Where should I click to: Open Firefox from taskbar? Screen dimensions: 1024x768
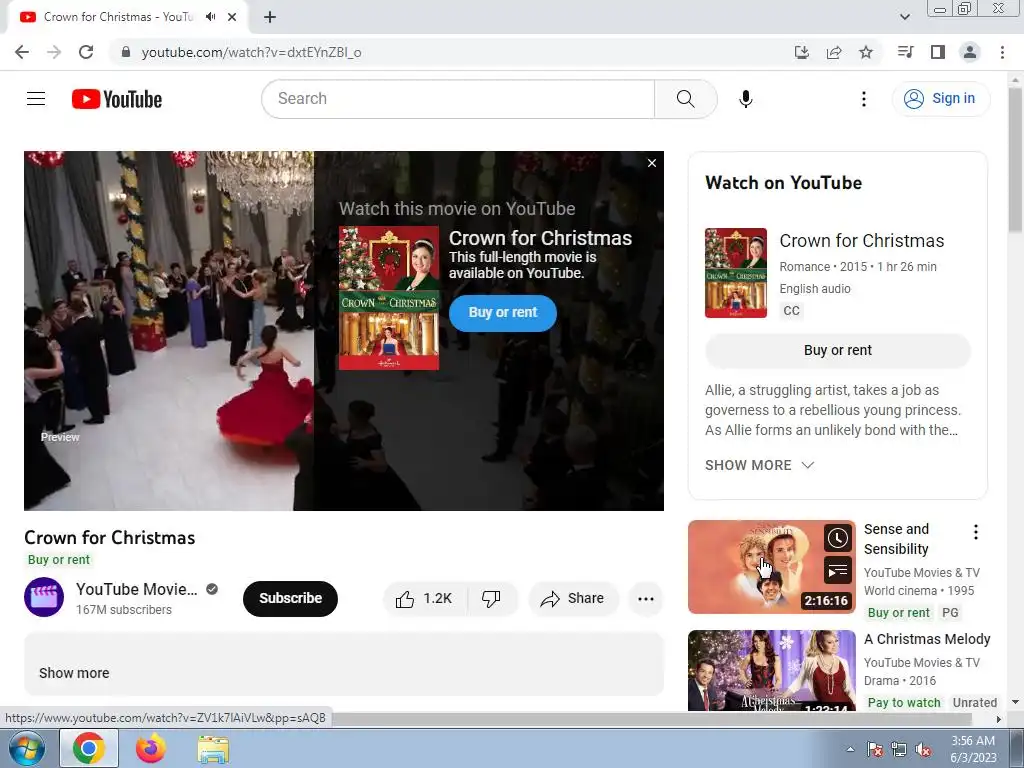[150, 748]
